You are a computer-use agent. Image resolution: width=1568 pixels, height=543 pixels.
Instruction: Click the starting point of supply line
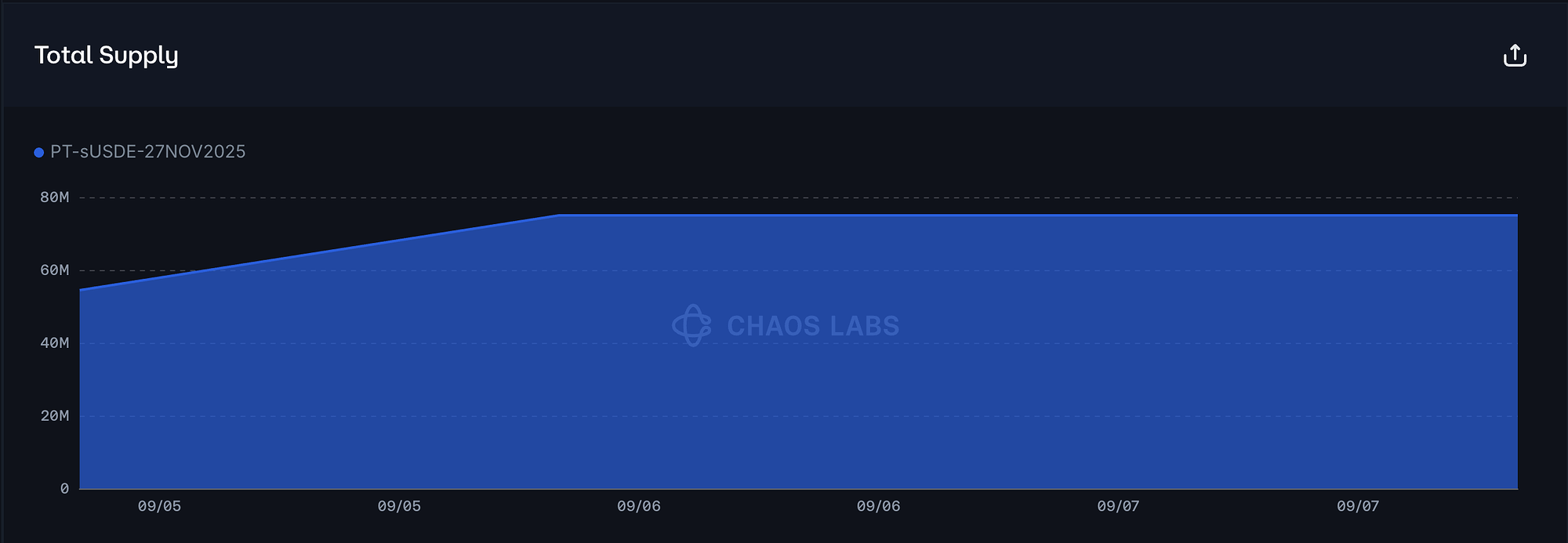point(81,290)
